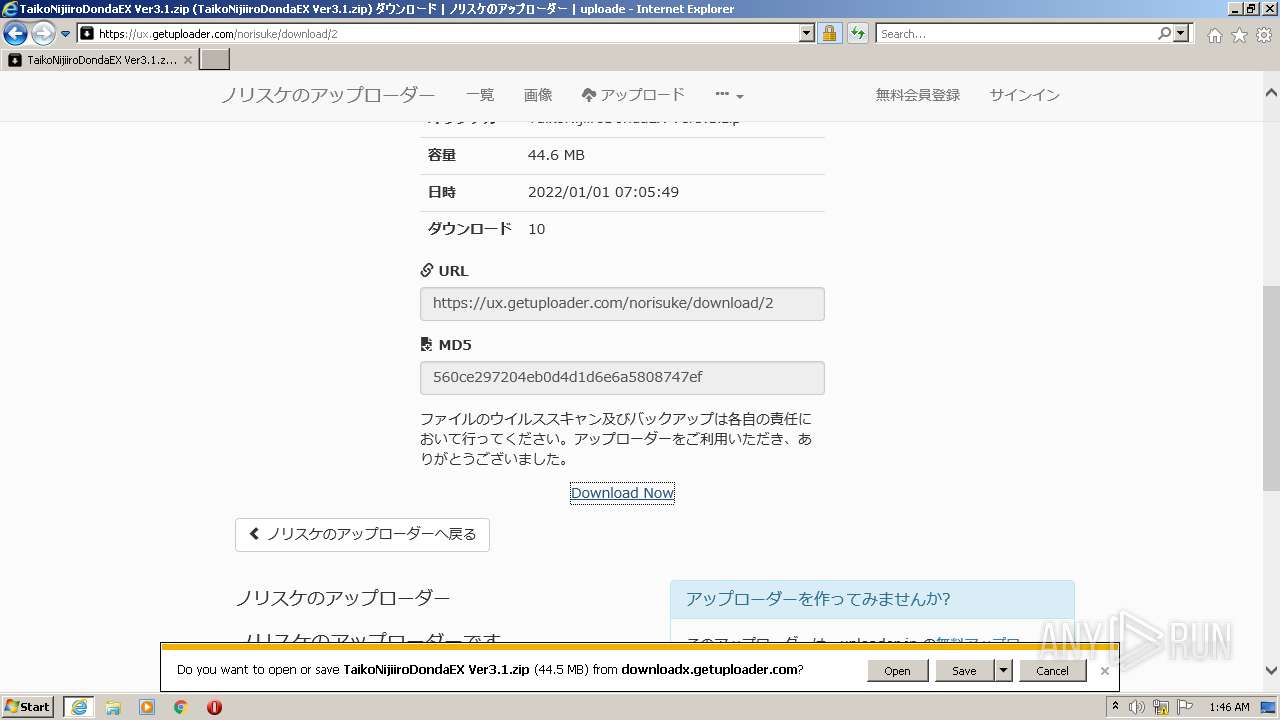
Task: Expand the Save options arrow
Action: click(x=1003, y=671)
